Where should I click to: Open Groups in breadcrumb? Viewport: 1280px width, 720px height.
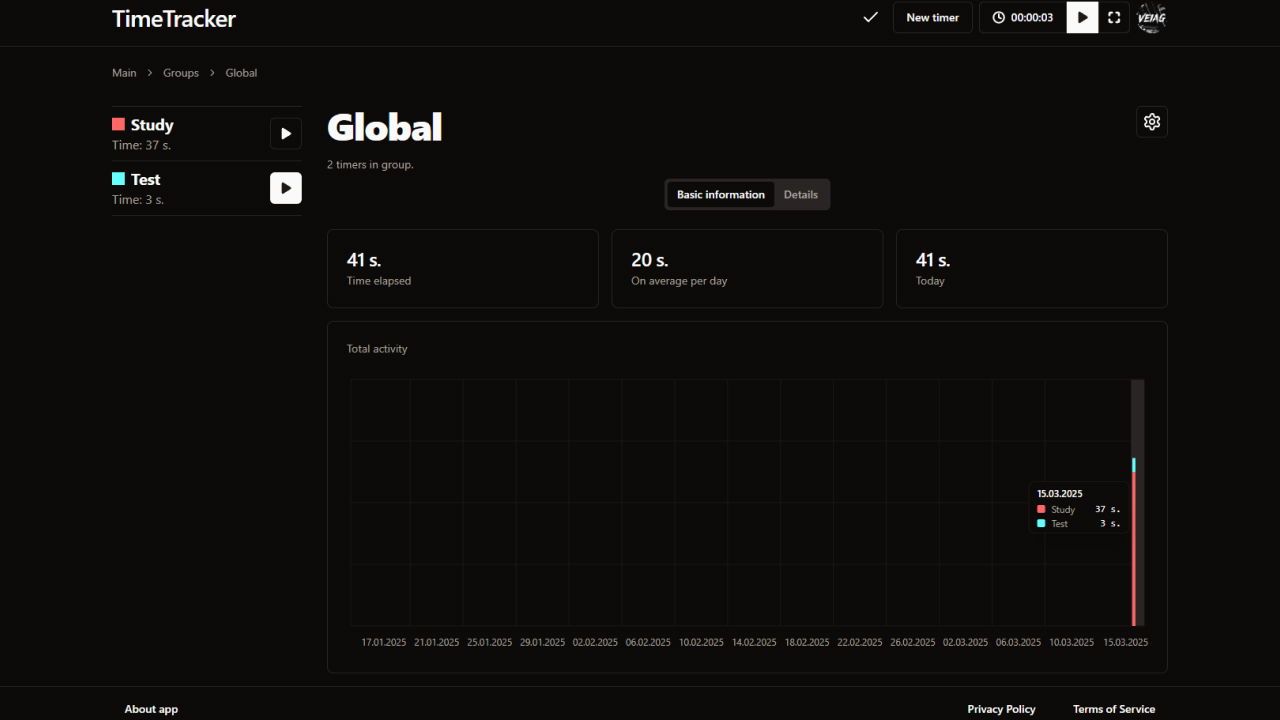(181, 73)
